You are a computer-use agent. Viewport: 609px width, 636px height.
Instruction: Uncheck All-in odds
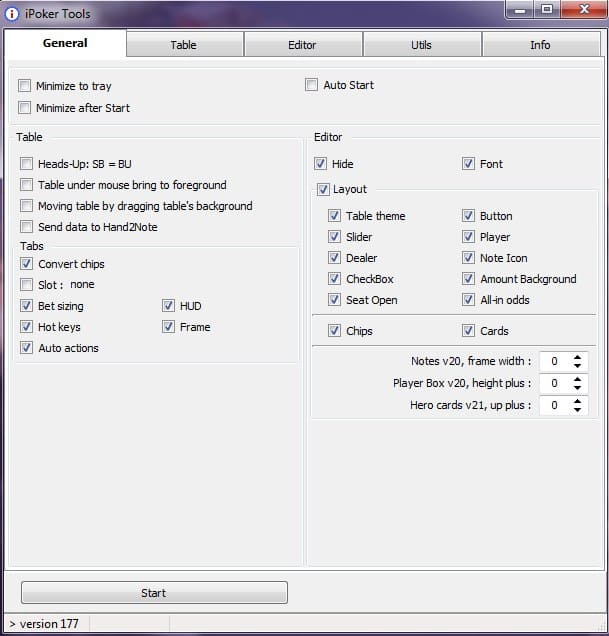coord(468,300)
